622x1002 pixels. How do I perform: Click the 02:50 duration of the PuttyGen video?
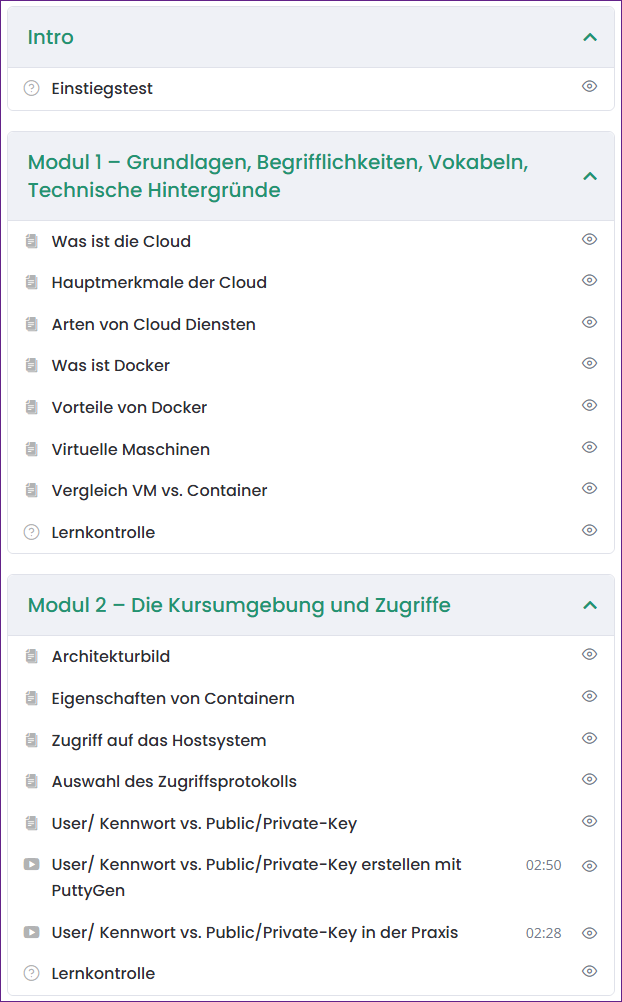click(x=544, y=865)
